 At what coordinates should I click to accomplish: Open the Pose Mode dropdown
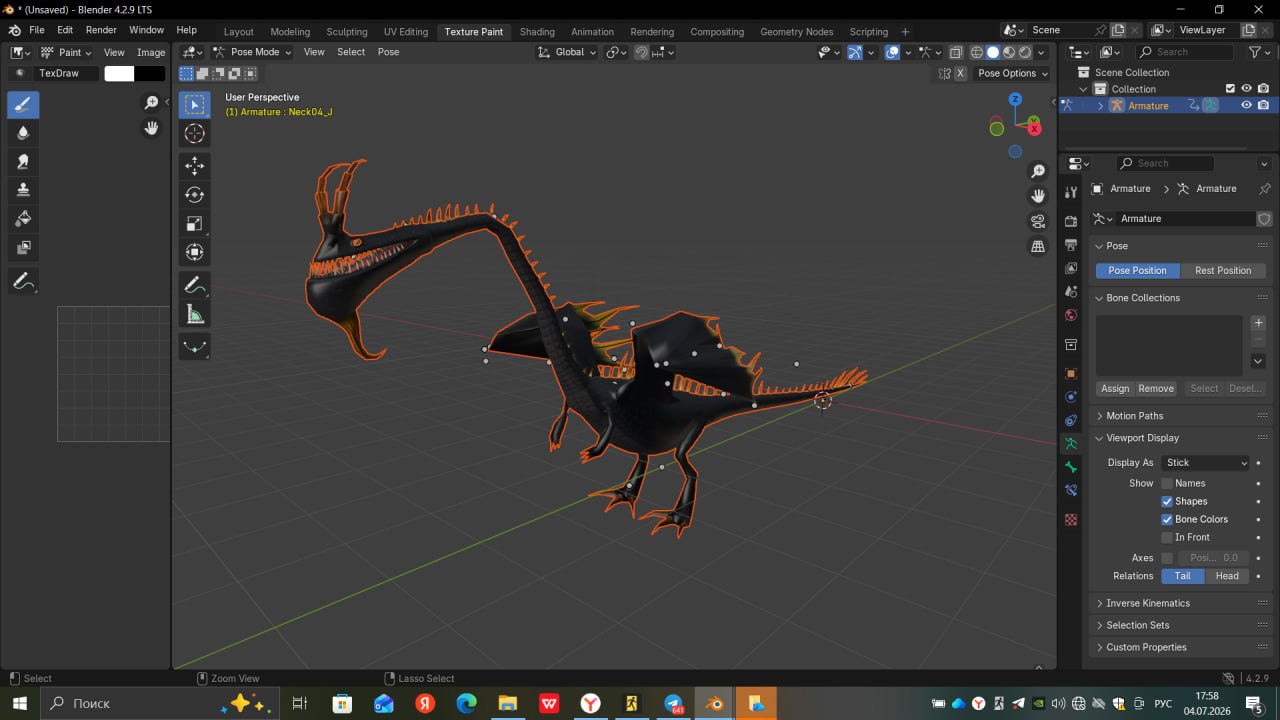tap(252, 52)
